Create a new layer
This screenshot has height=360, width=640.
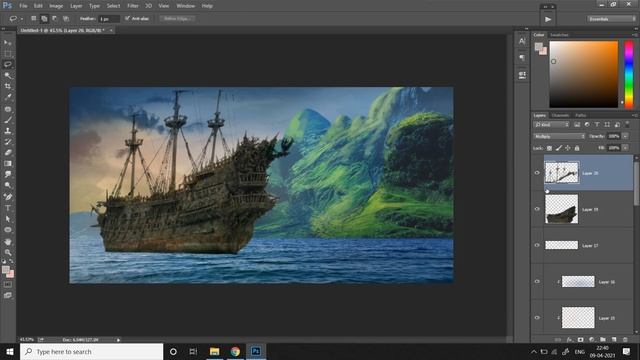(x=614, y=340)
